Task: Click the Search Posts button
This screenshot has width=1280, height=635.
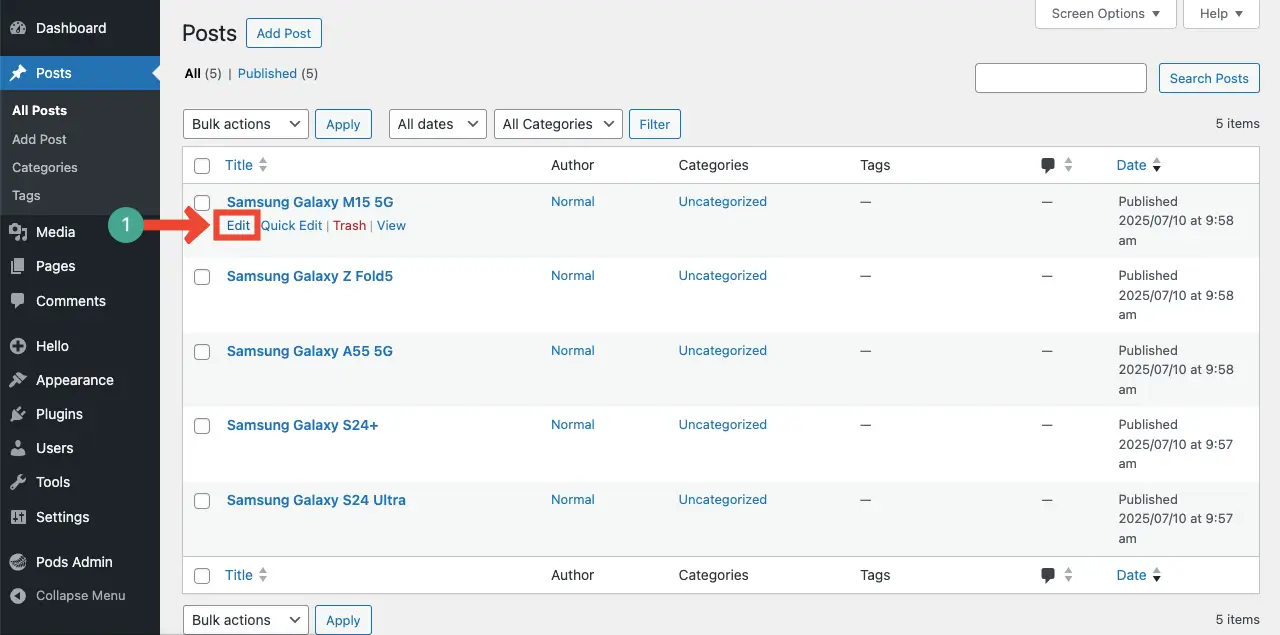Action: pyautogui.click(x=1209, y=78)
